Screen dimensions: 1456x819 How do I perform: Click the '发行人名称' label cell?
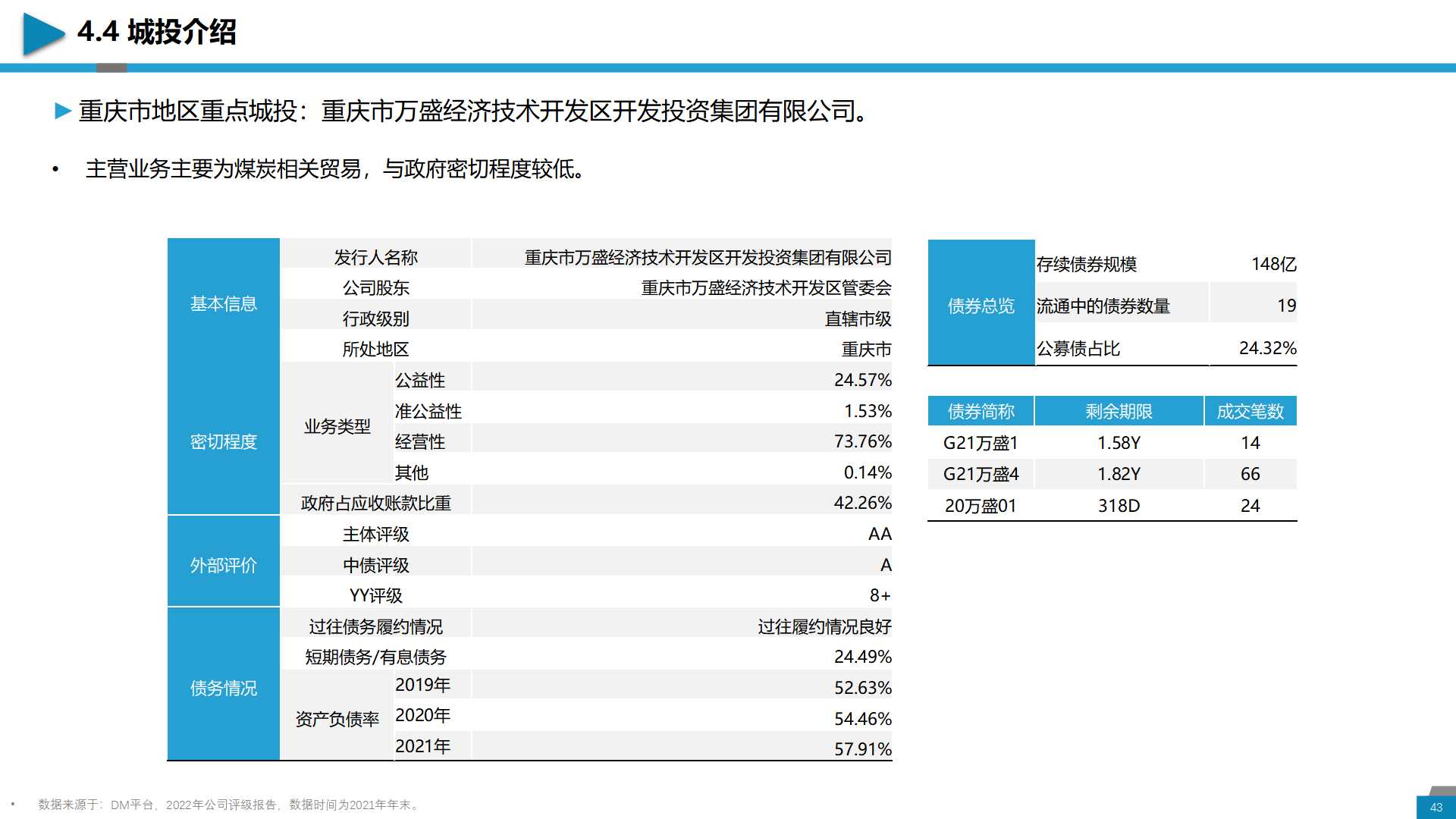pos(376,258)
